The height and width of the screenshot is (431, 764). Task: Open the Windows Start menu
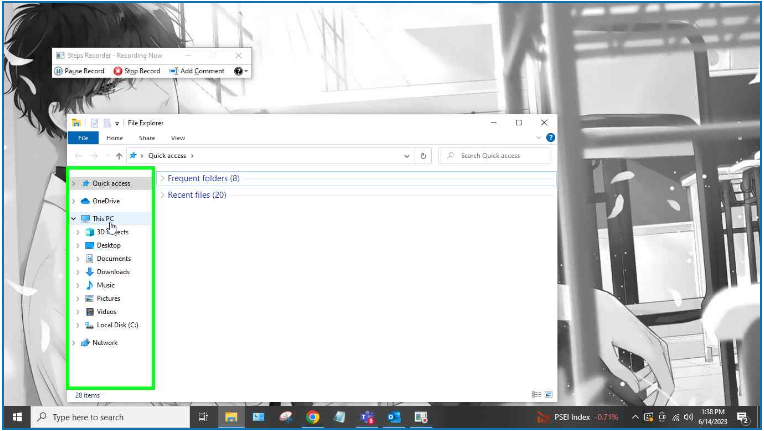[x=17, y=417]
